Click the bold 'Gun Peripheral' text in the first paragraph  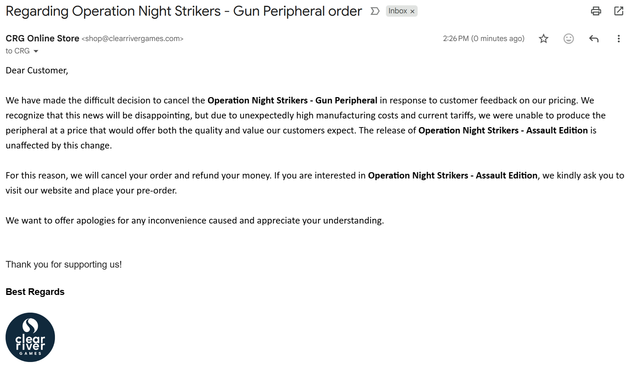point(346,100)
